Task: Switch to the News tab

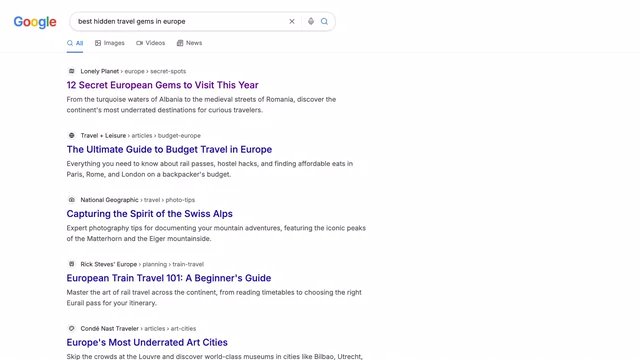Action: (189, 43)
